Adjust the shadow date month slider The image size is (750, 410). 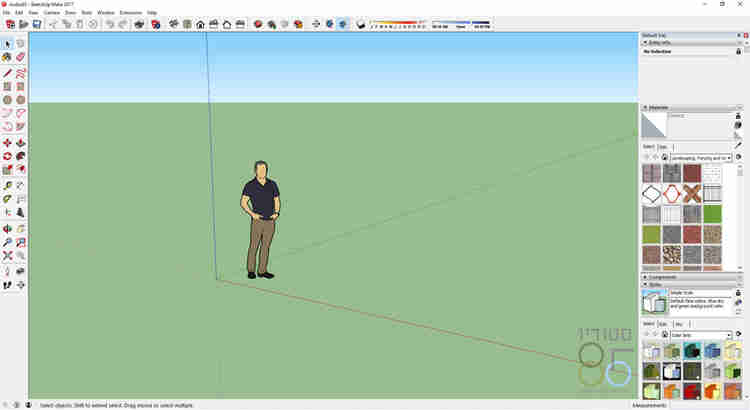pyautogui.click(x=399, y=24)
